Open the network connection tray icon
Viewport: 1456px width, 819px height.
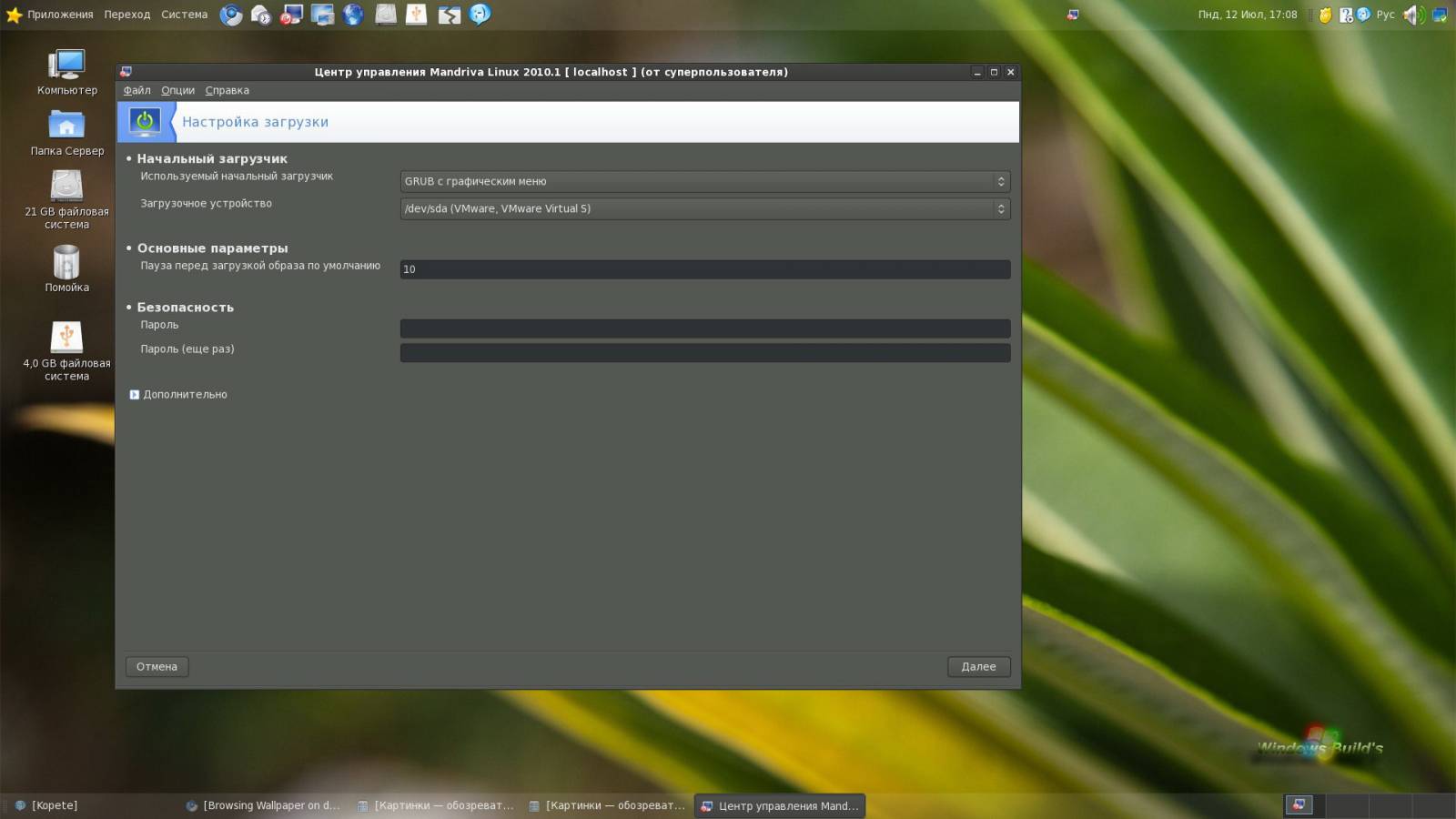coord(1440,15)
